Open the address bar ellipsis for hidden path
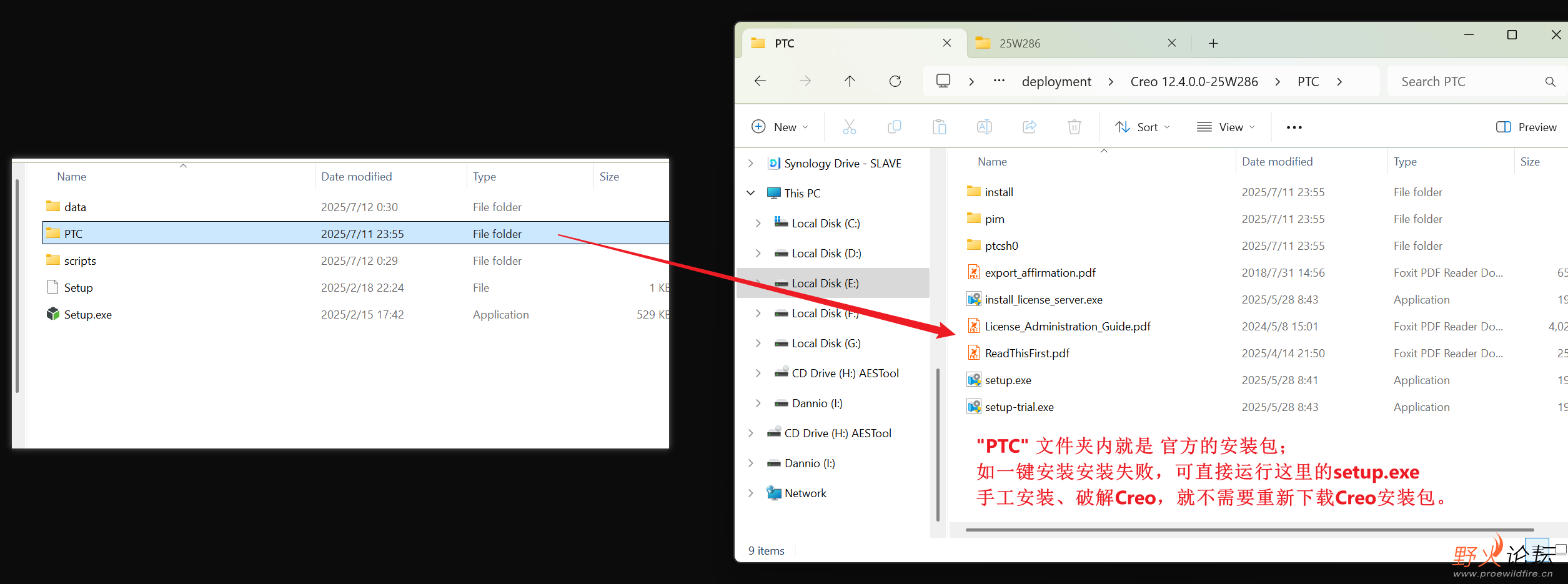This screenshot has width=1568, height=584. coord(999,81)
